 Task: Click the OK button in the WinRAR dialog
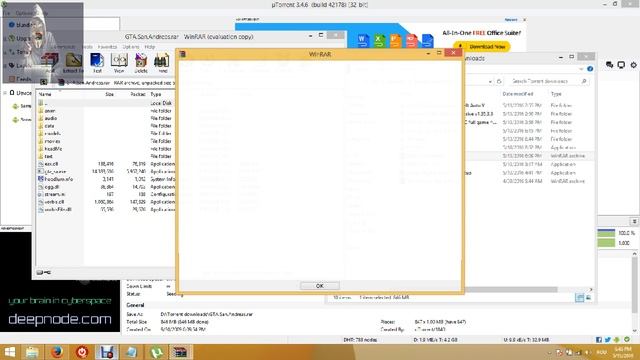320,286
